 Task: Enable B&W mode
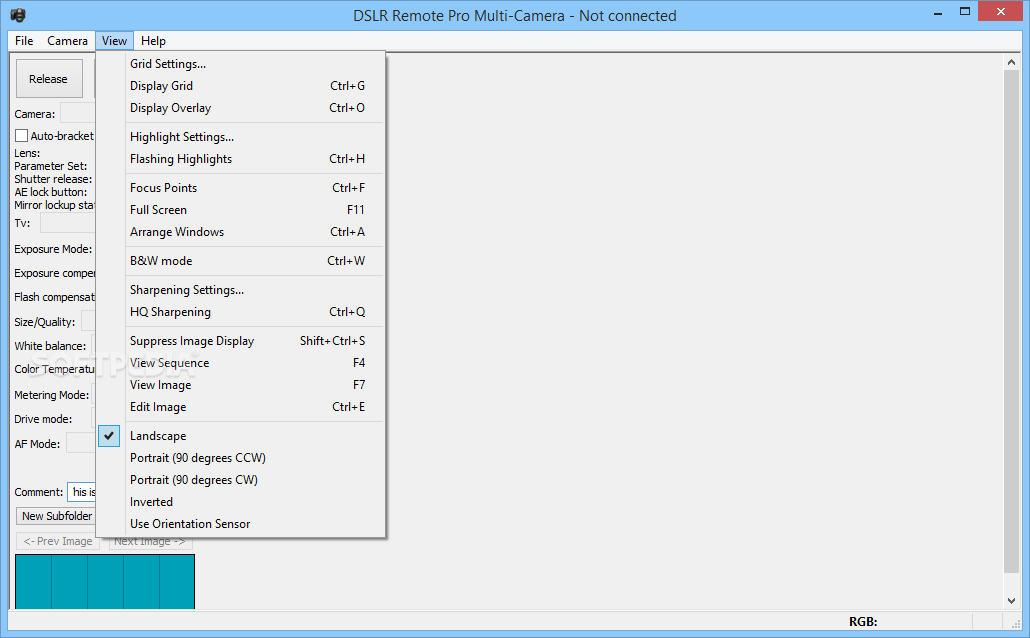[x=240, y=261]
